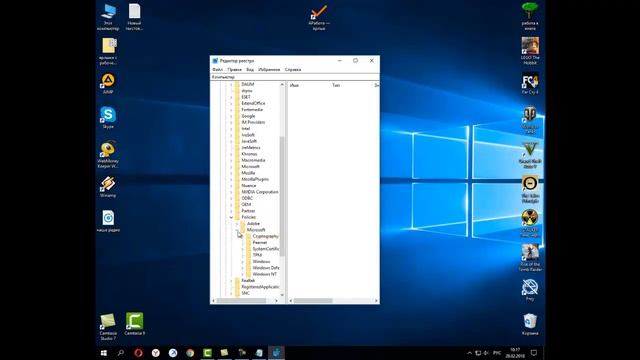Open Camtasia Studio 7 desktop shortcut
This screenshot has height=360, width=640.
(108, 327)
